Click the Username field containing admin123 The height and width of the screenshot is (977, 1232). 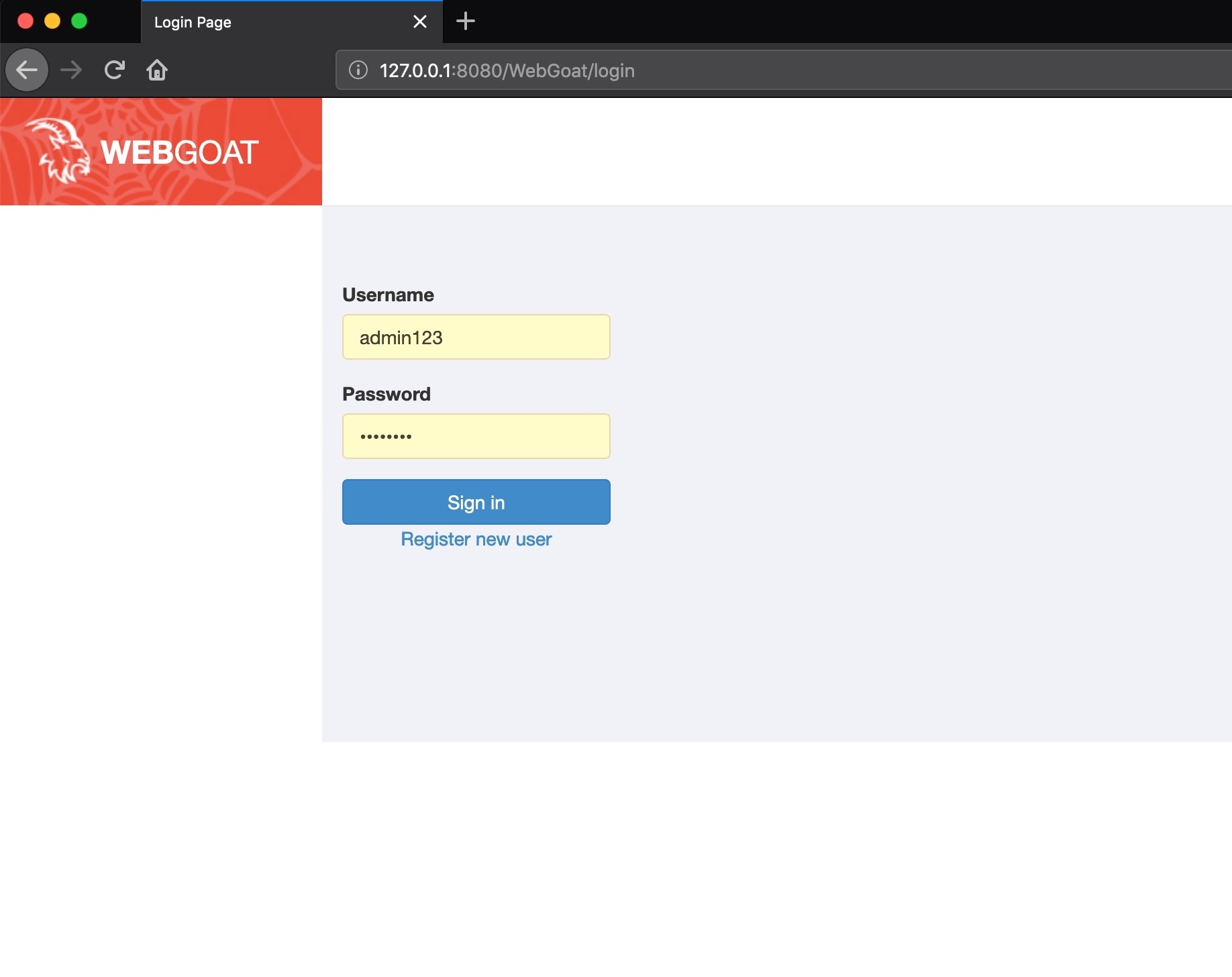pyautogui.click(x=476, y=337)
